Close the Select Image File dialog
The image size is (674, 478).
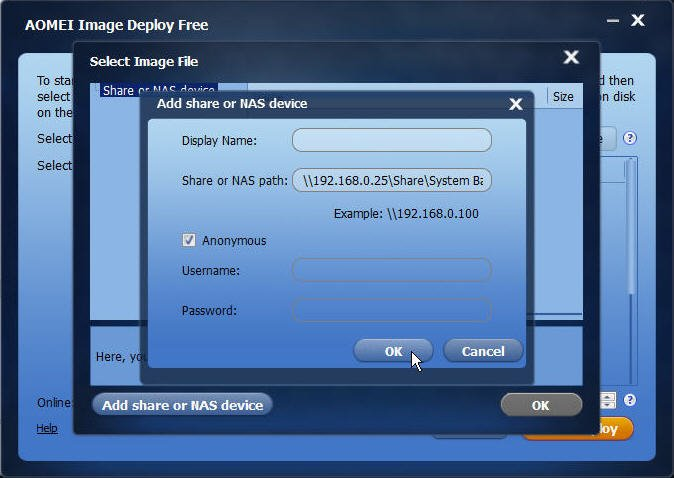click(571, 57)
